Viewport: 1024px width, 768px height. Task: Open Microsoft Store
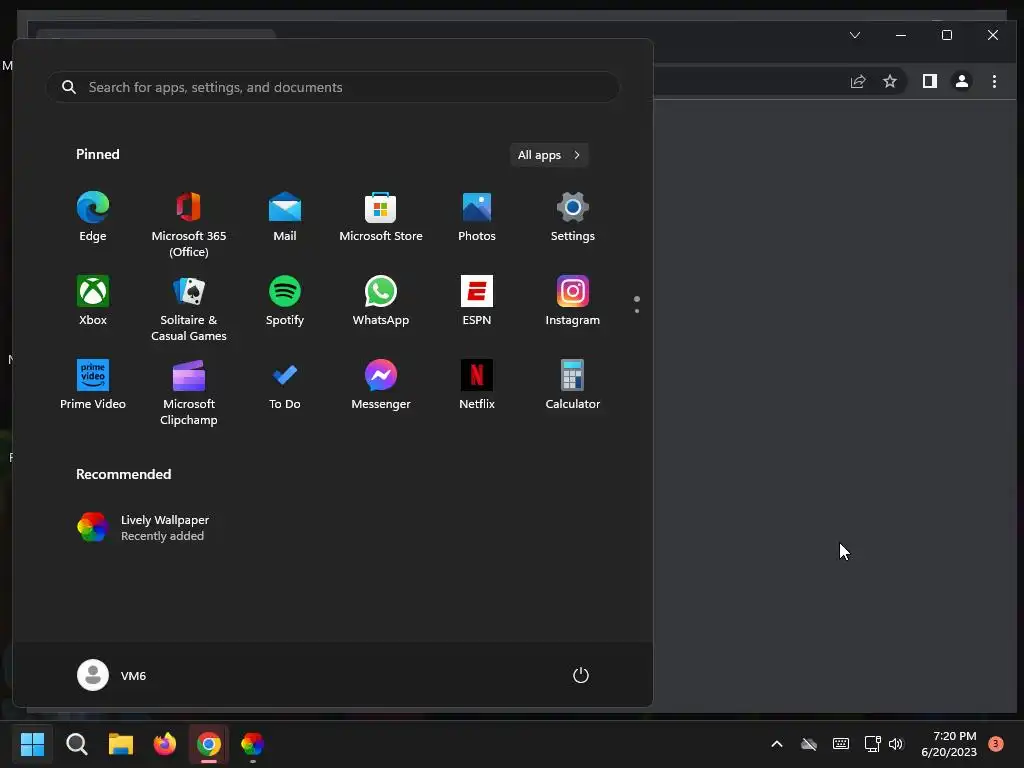[x=381, y=217]
